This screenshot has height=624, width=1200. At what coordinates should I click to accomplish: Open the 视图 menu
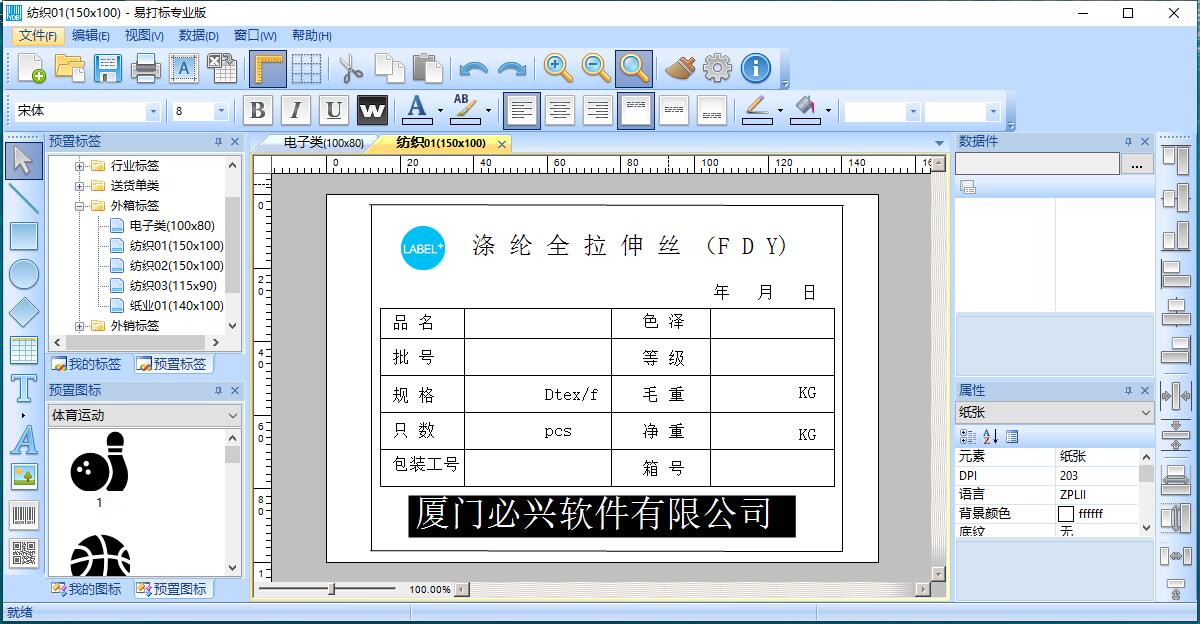144,35
